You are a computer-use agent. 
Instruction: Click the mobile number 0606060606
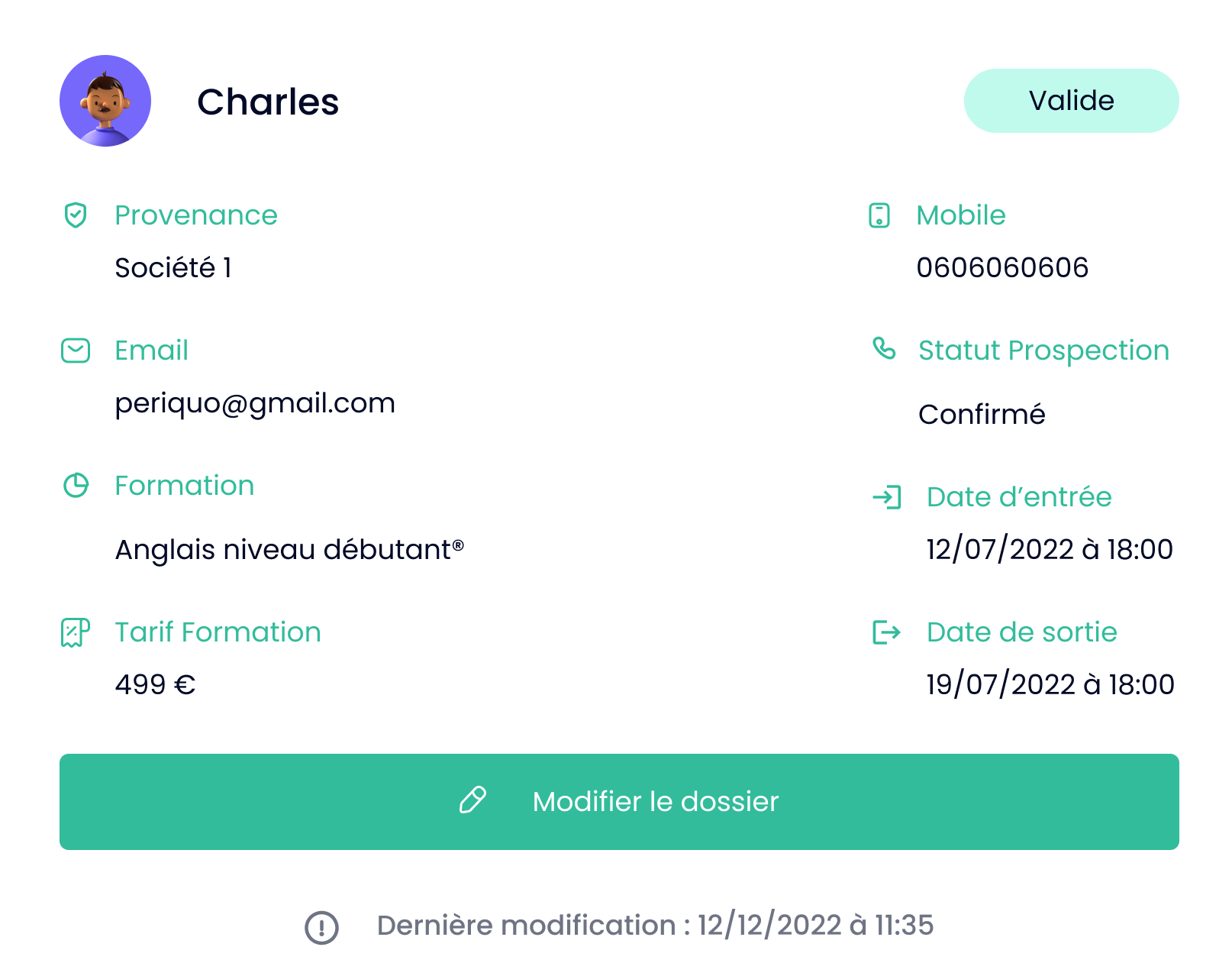1002,268
